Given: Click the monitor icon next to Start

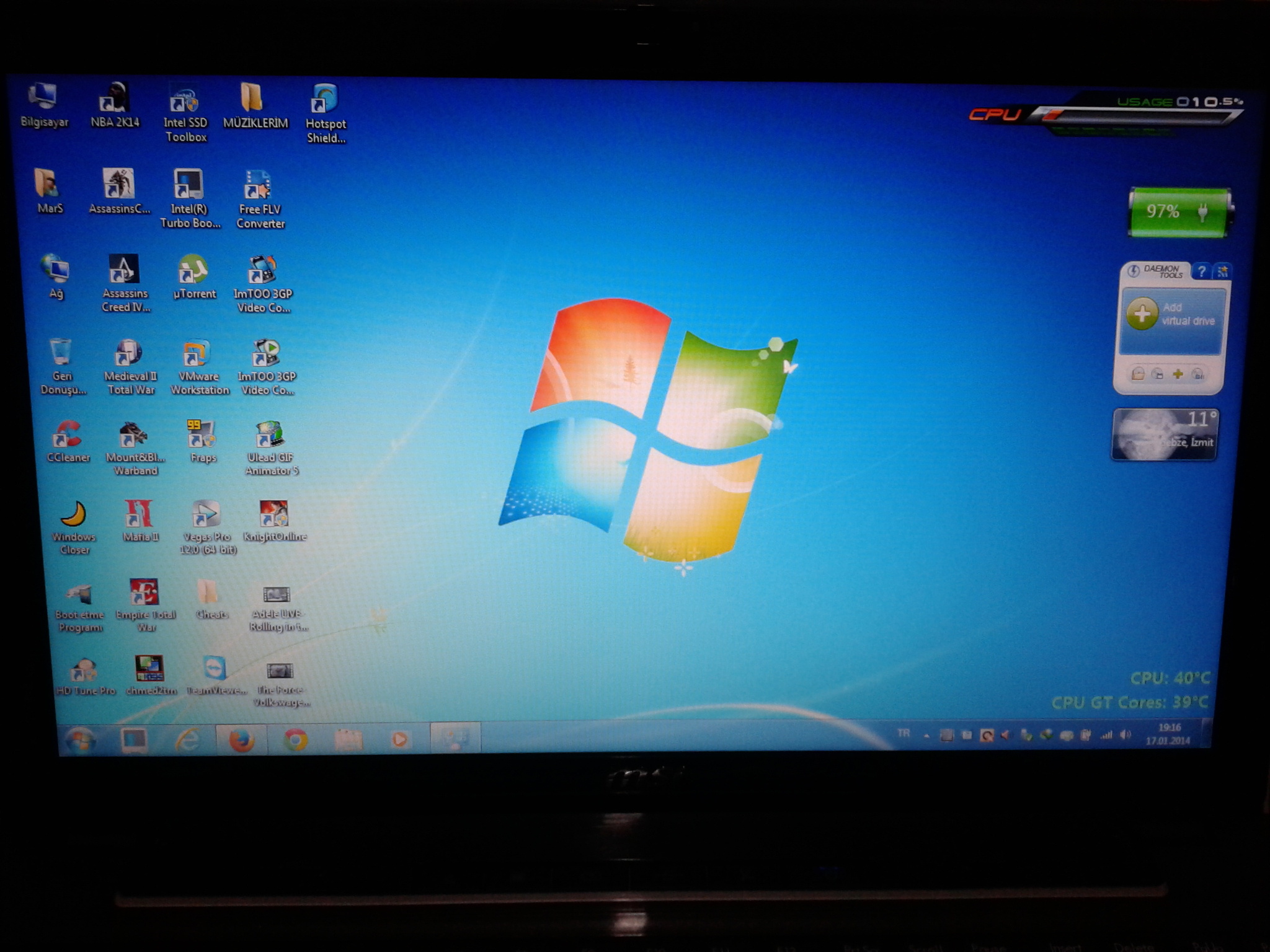Looking at the screenshot, I should click(x=134, y=740).
